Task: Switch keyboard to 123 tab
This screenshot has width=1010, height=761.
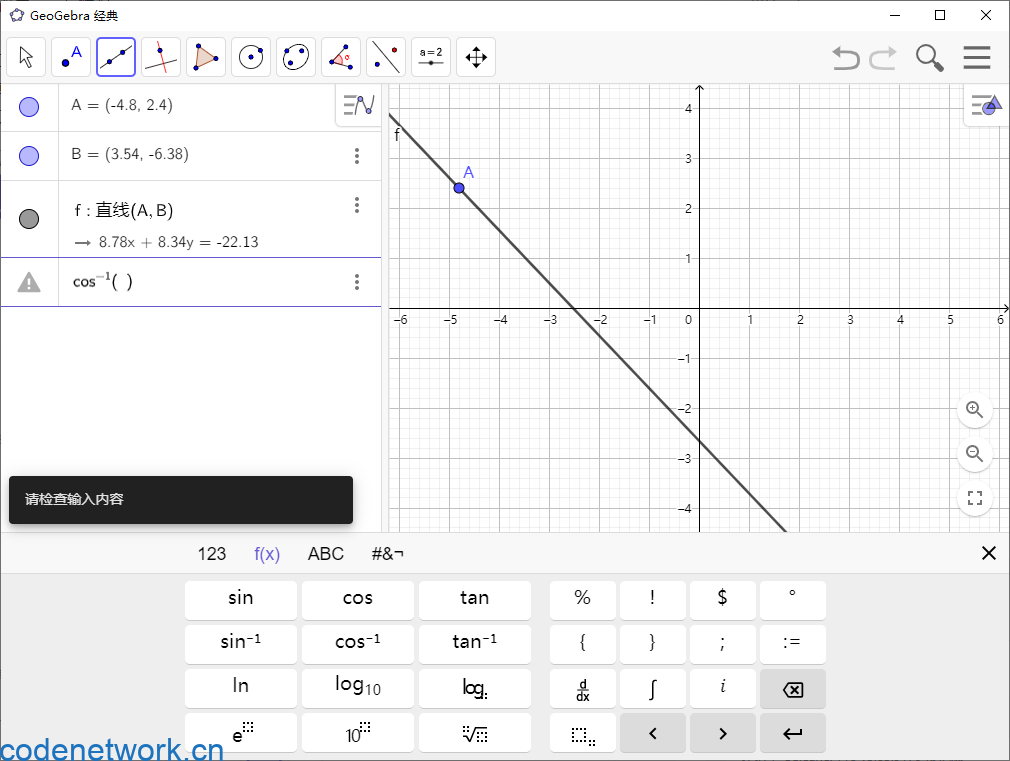Action: coord(212,554)
